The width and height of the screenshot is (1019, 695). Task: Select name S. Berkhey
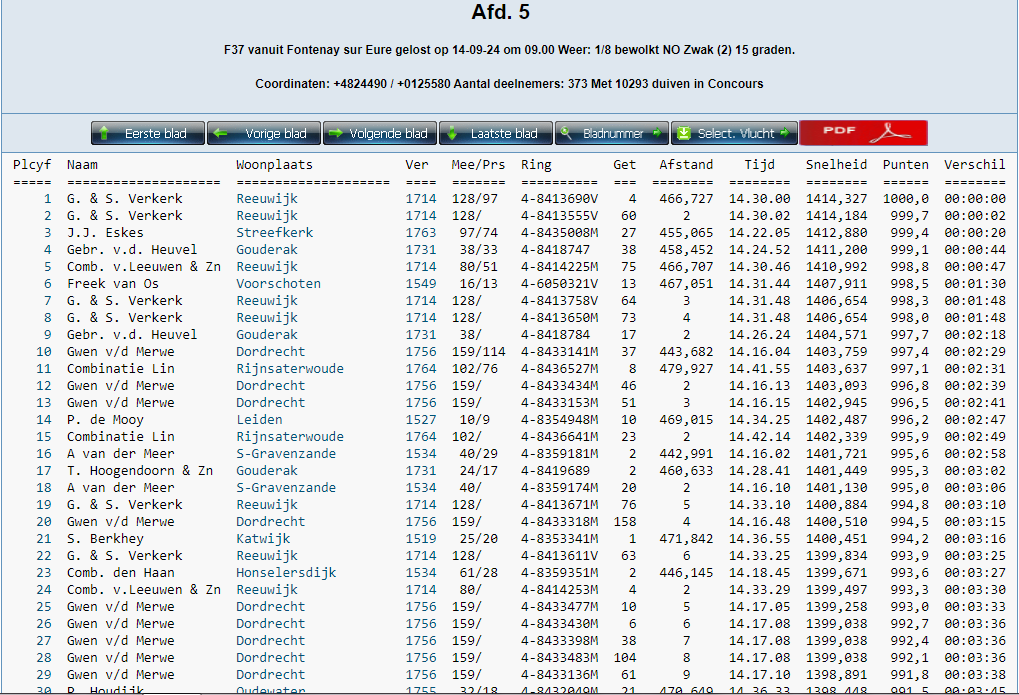pos(105,539)
